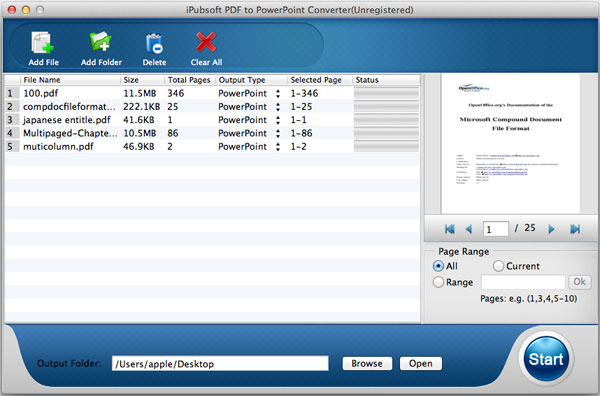Click the Output Type column header
Viewport: 600px width, 396px height.
tap(251, 80)
